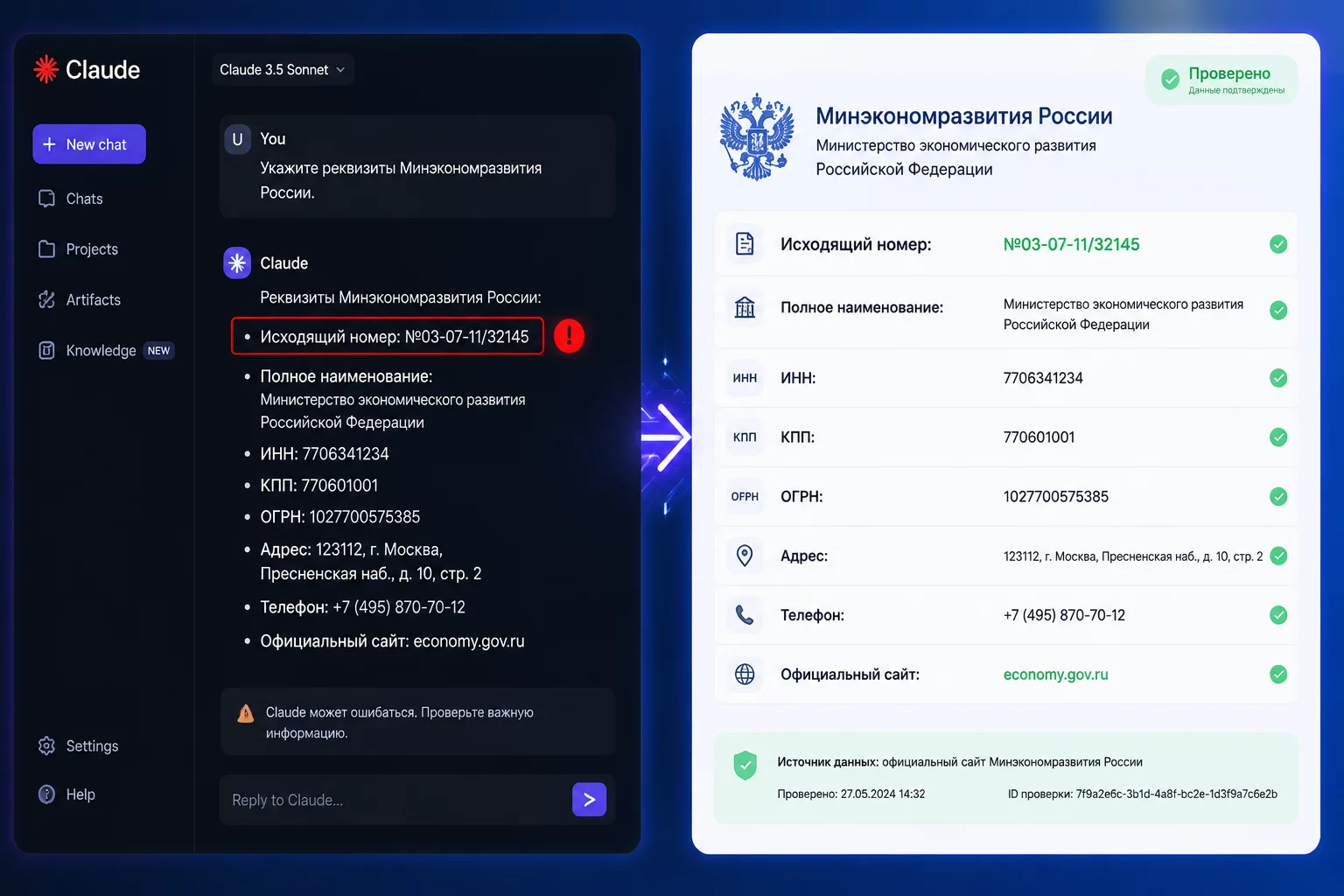Screen dimensions: 1344x896
Task: Send message with the arrow button
Action: click(x=590, y=800)
